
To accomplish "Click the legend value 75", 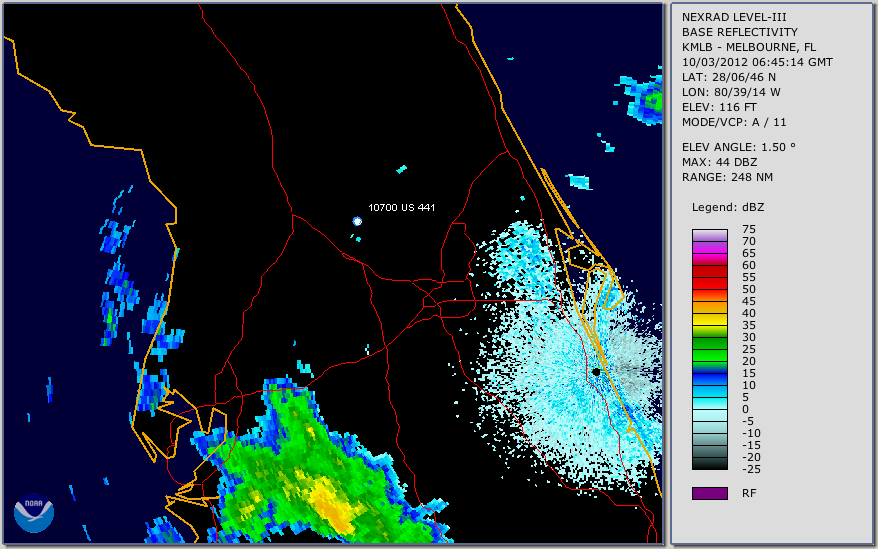I will point(749,229).
